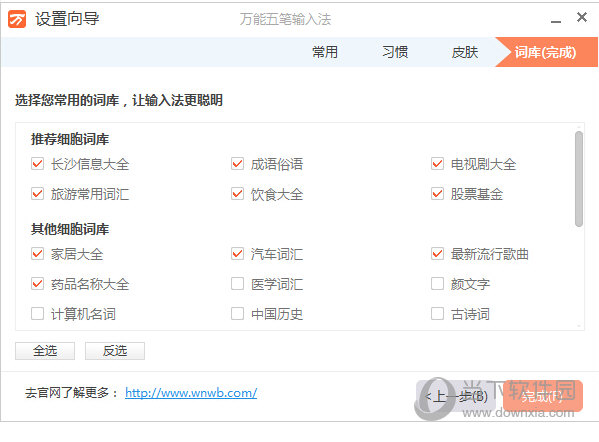599x442 pixels.
Task: Untick 旅游常用词汇 checkbox
Action: pos(37,194)
